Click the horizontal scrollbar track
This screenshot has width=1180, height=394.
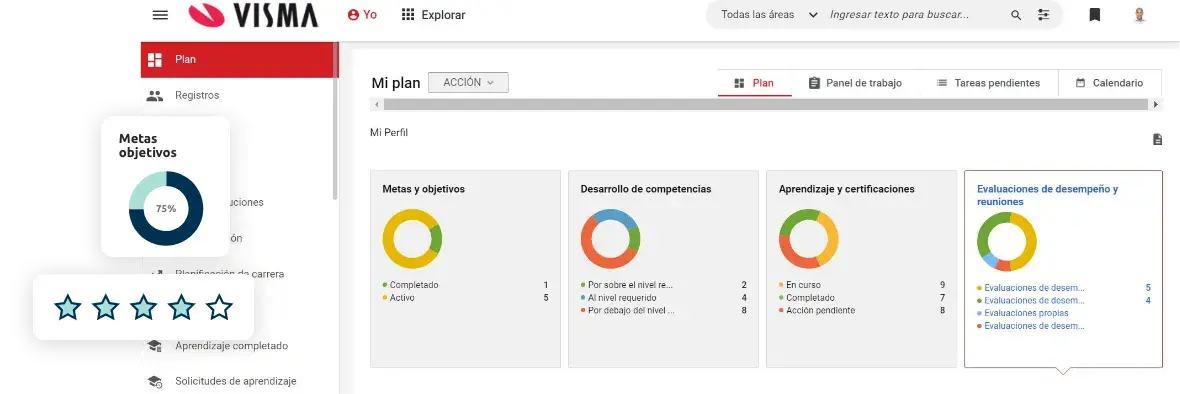coord(767,105)
